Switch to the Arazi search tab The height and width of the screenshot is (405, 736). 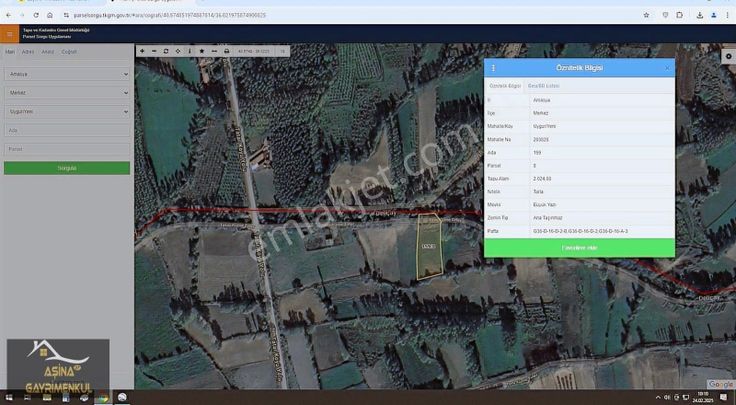pyautogui.click(x=47, y=52)
